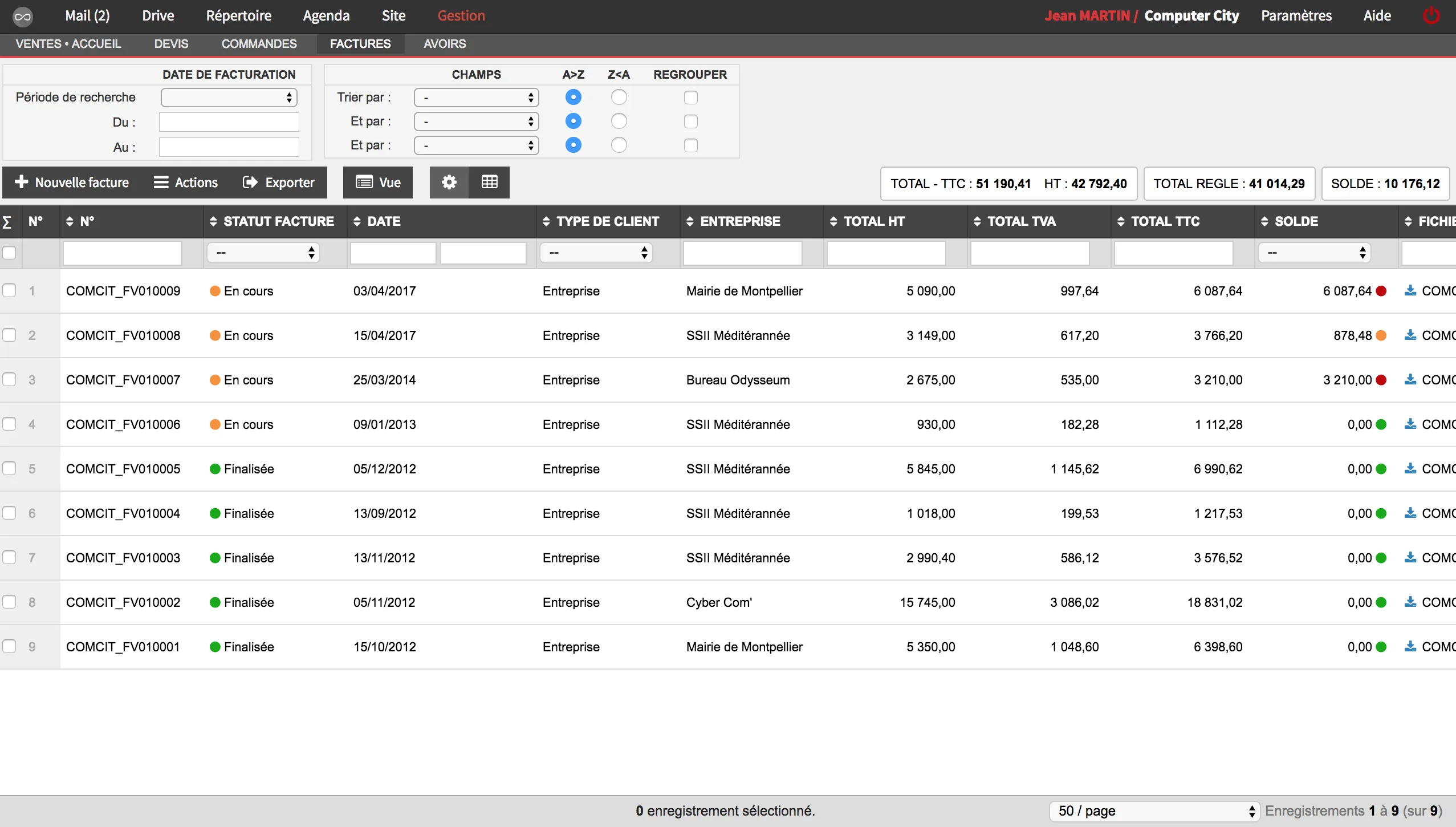
Task: Open the settings gear icon in toolbar
Action: point(449,183)
